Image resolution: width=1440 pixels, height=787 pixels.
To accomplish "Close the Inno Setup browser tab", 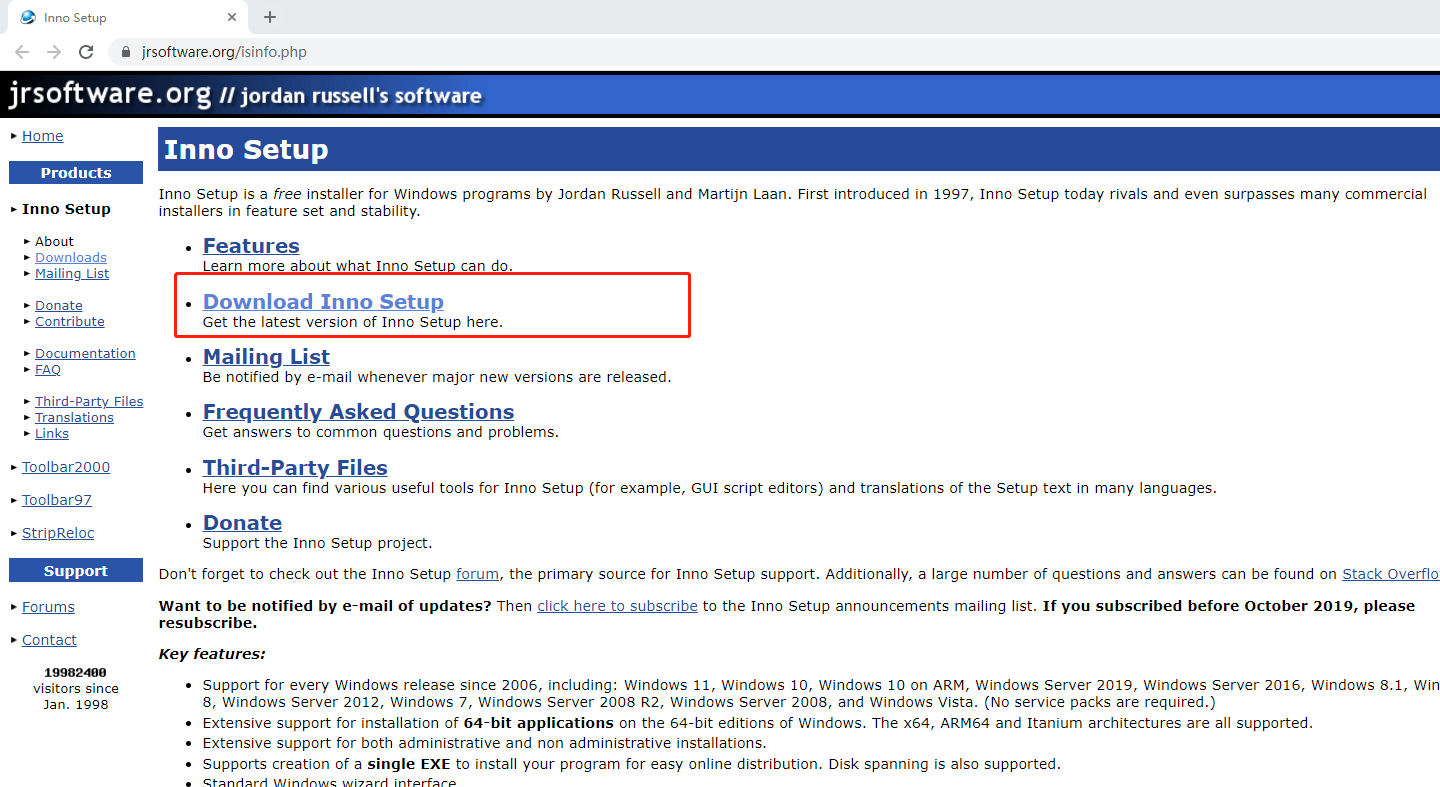I will tap(232, 17).
